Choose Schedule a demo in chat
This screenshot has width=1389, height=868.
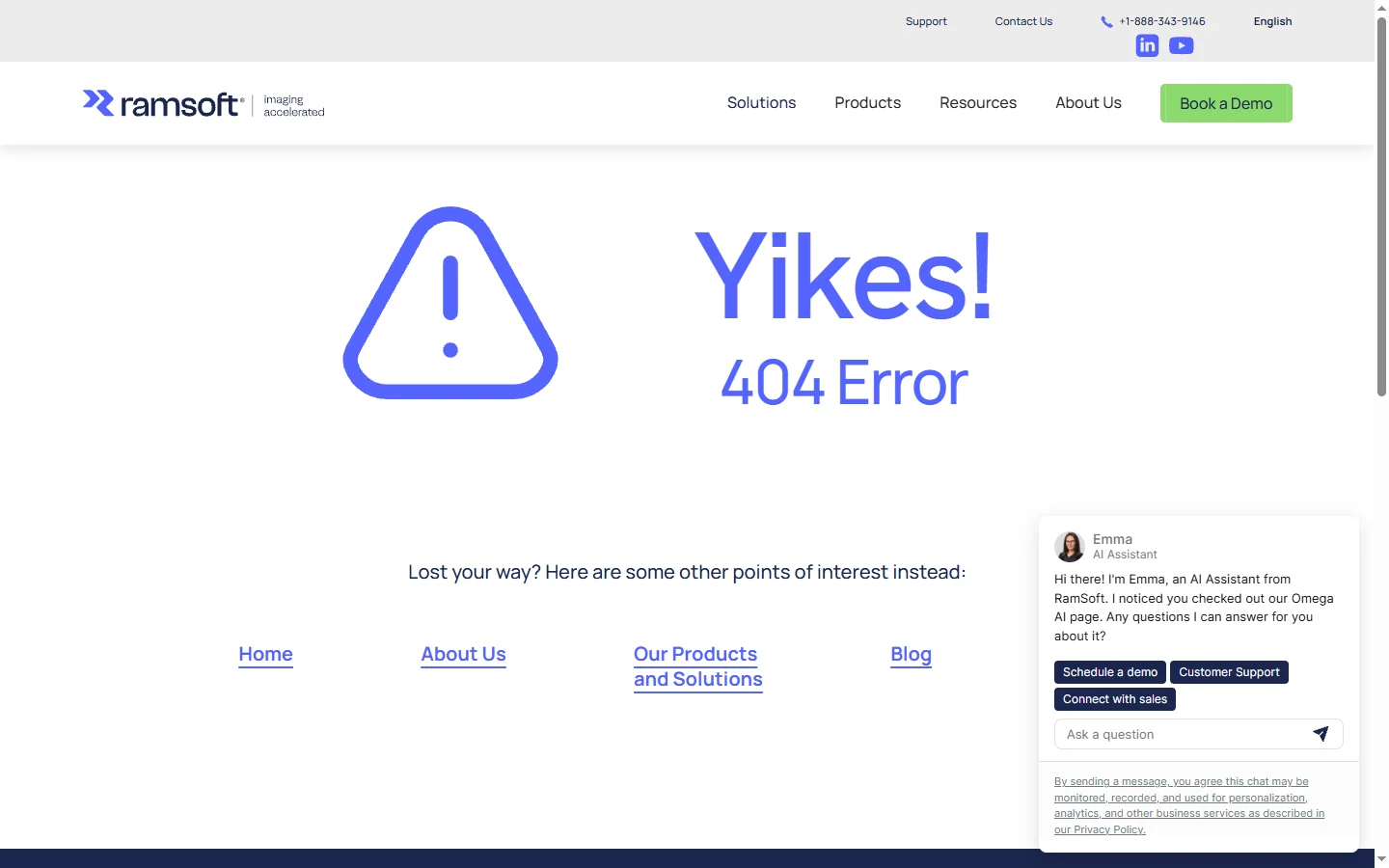1110,672
